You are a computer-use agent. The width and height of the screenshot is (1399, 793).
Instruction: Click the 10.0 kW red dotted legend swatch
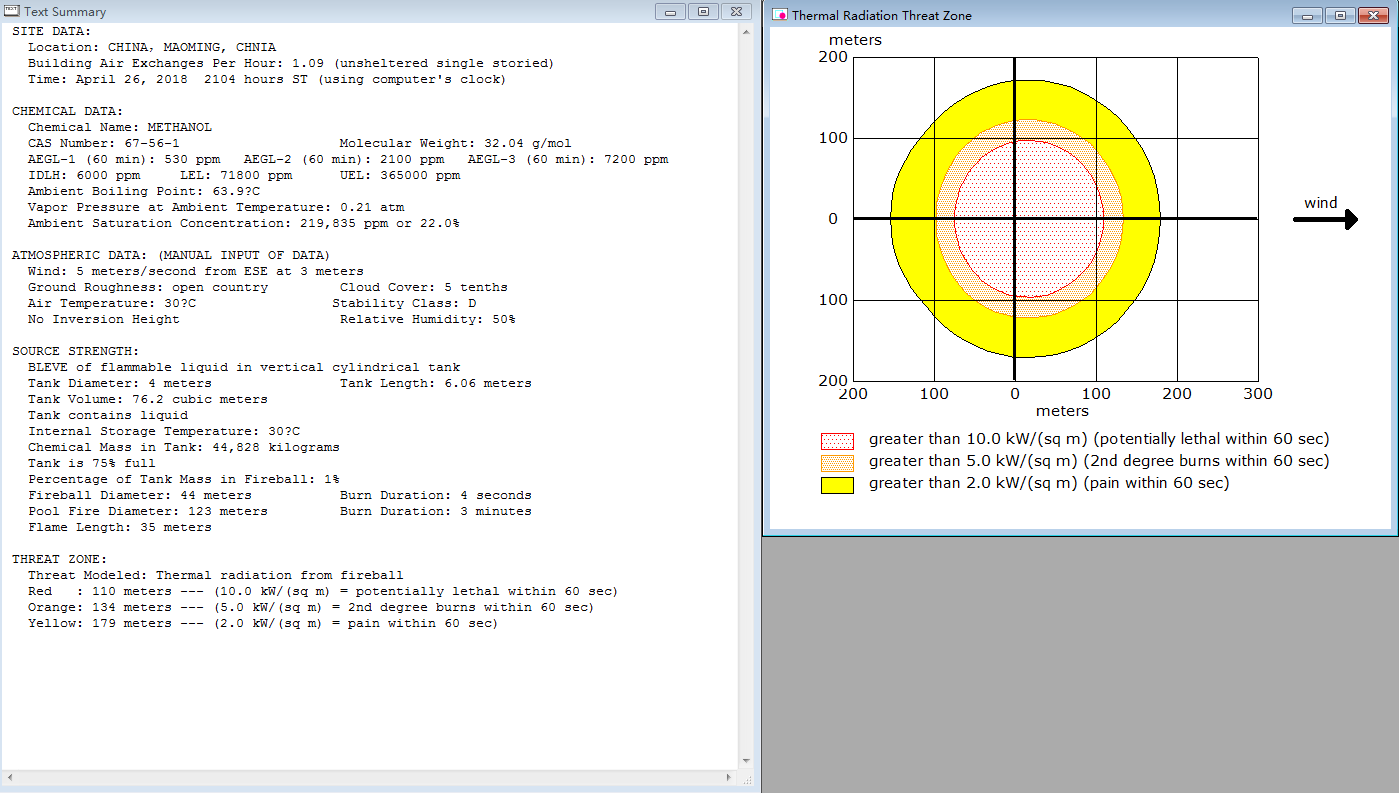coord(837,441)
